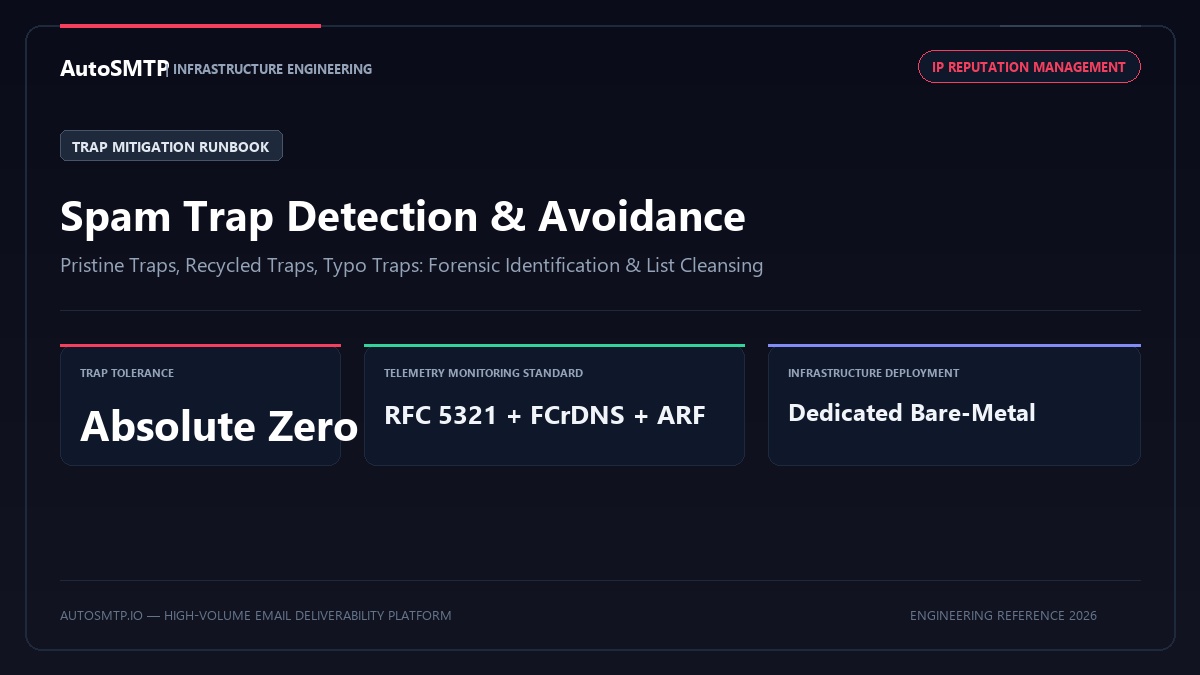Click the Trap Mitigation Runbook tag

coord(171,146)
